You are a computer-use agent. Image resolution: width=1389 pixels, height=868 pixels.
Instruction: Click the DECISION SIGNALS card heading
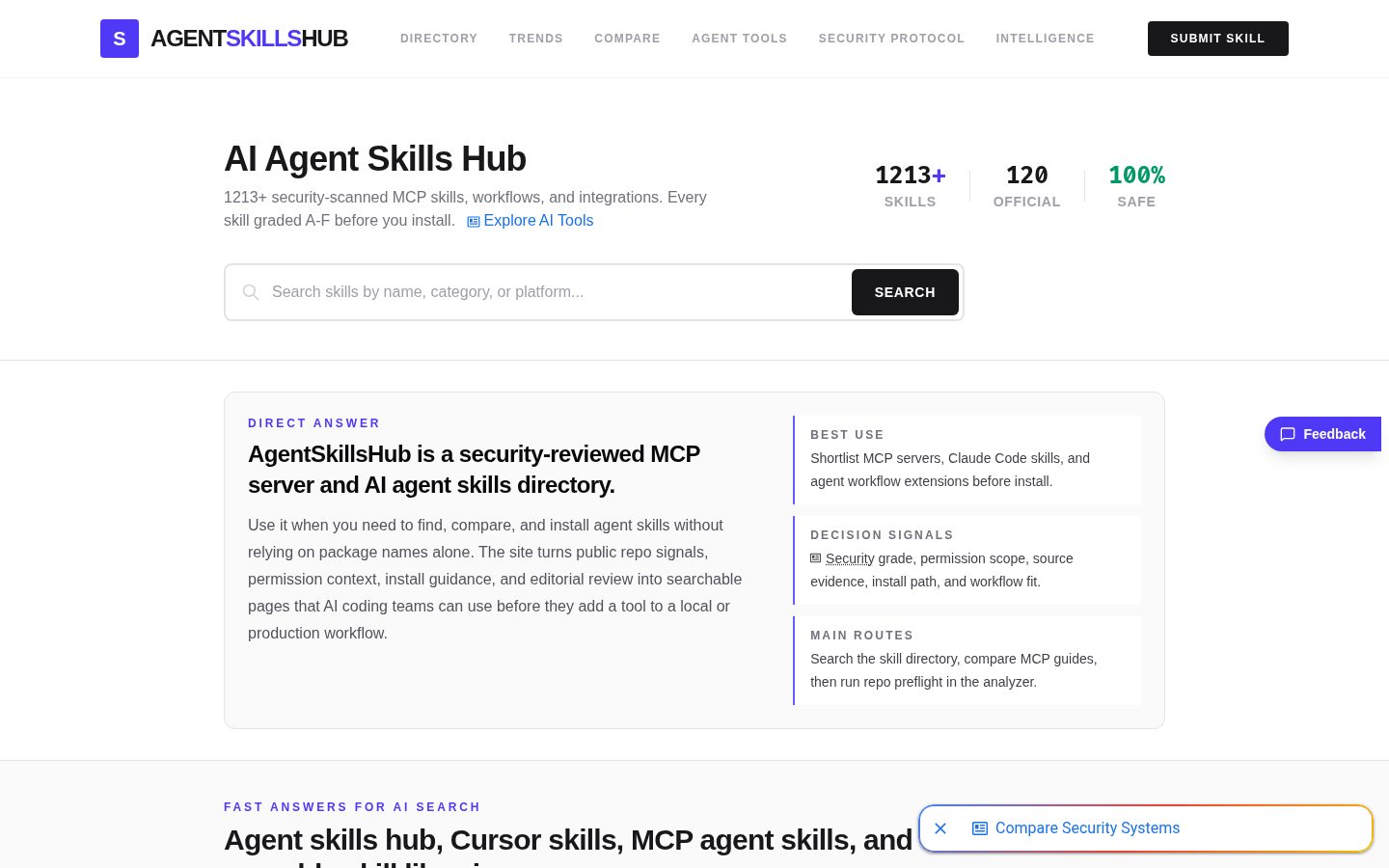pyautogui.click(x=882, y=535)
